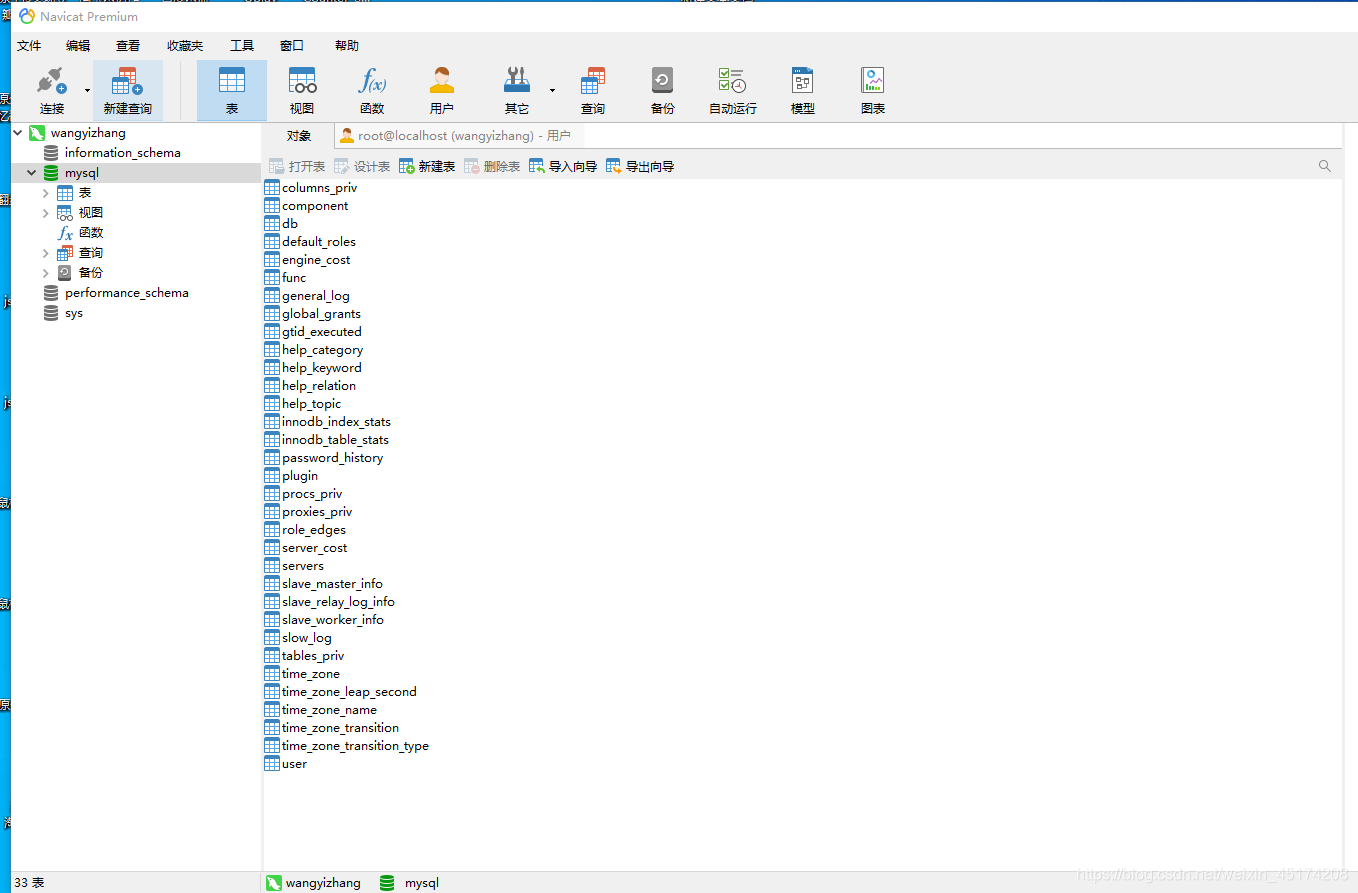The image size is (1358, 893).
Task: Open the 用户 (User) toolbar icon
Action: tap(442, 90)
